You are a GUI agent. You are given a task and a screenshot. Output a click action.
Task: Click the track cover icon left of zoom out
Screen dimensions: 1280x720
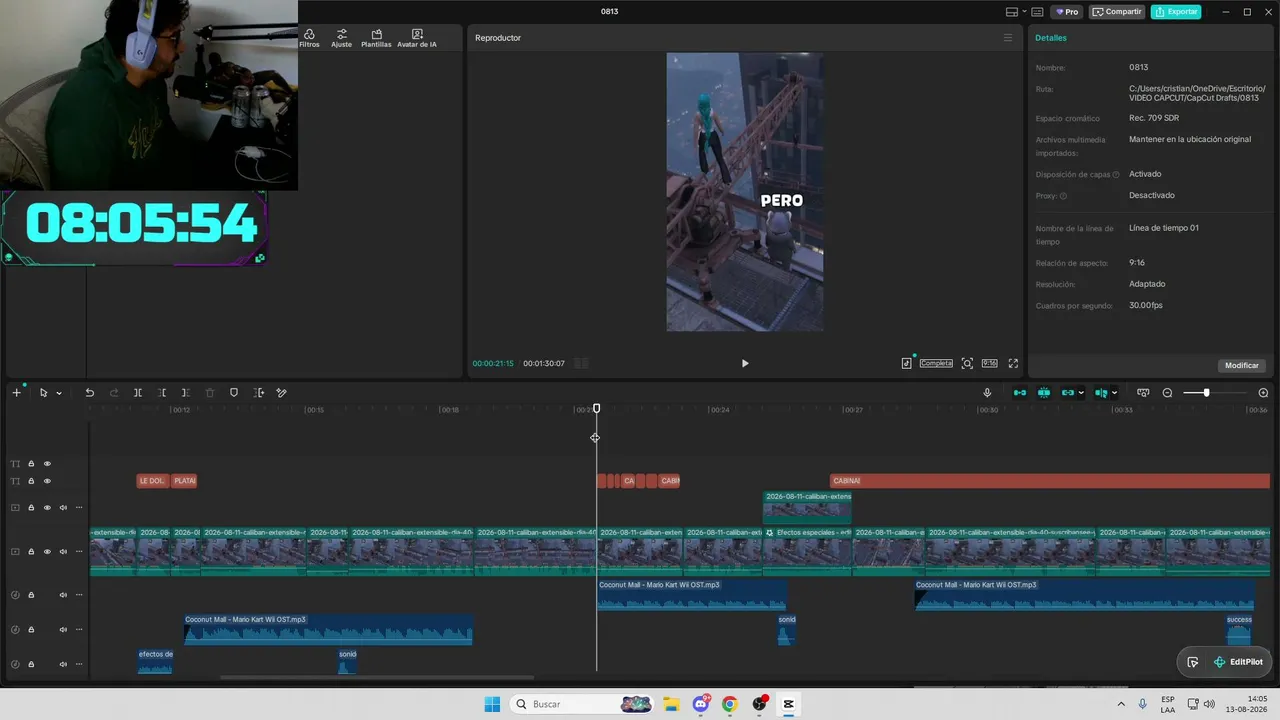pos(1143,393)
